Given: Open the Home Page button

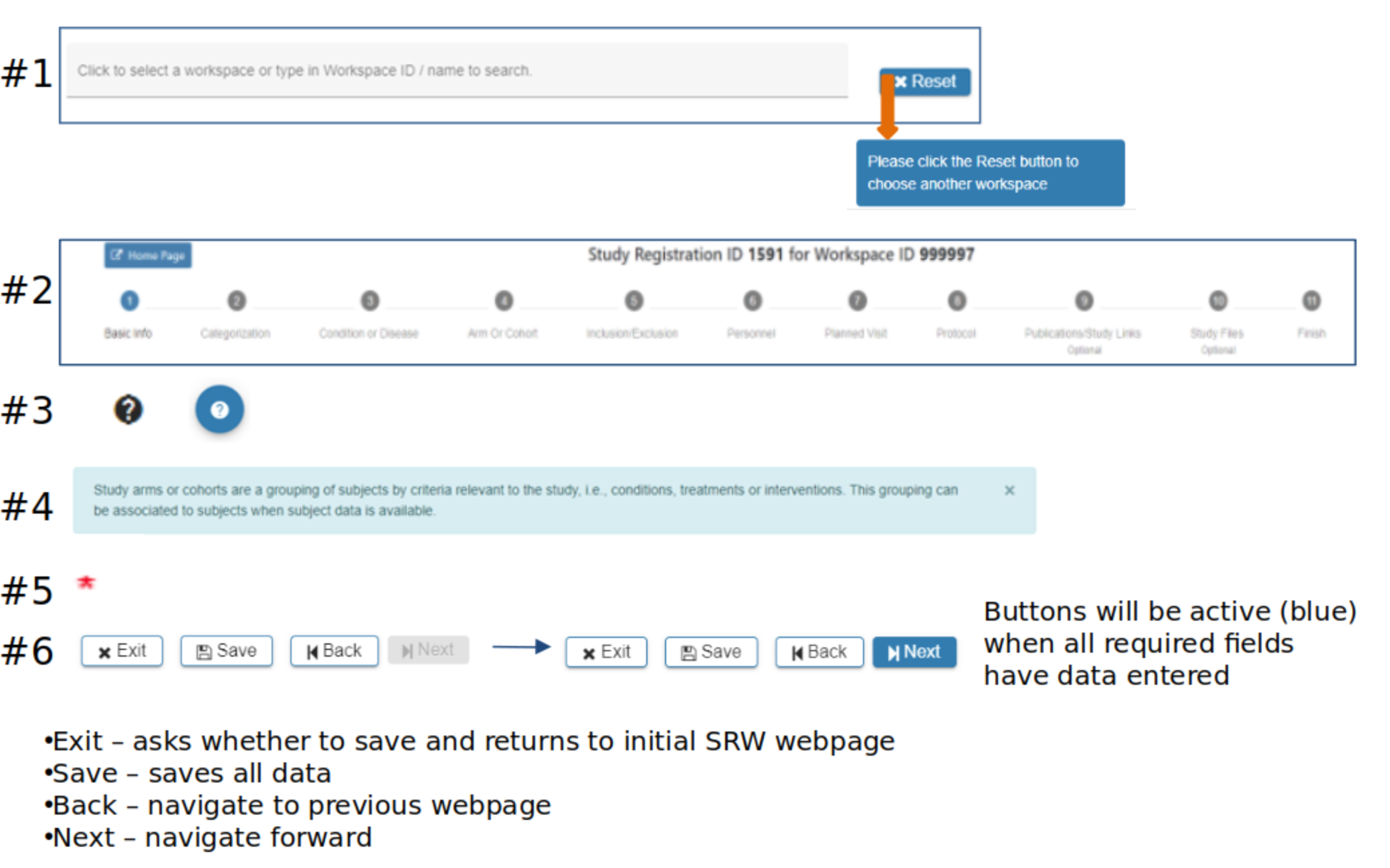Looking at the screenshot, I should [x=148, y=255].
